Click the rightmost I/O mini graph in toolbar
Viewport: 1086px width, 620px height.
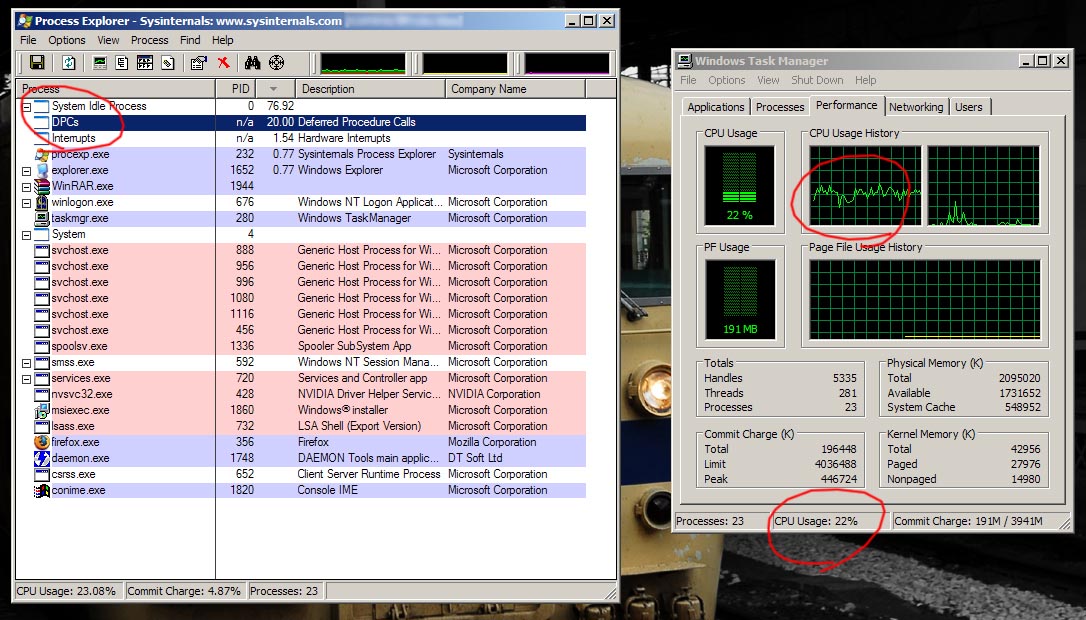tap(567, 63)
